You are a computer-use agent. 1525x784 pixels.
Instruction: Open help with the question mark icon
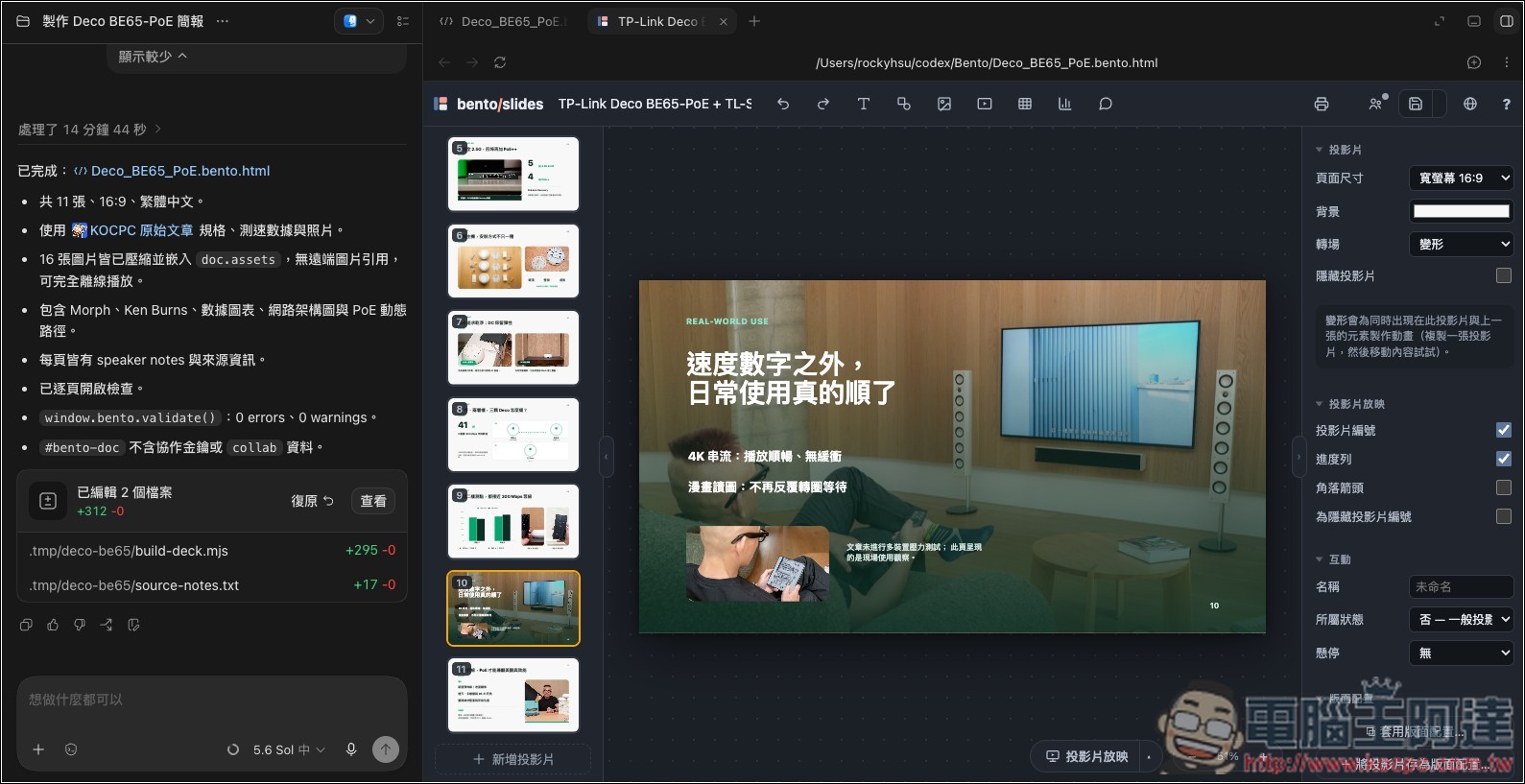click(1506, 104)
